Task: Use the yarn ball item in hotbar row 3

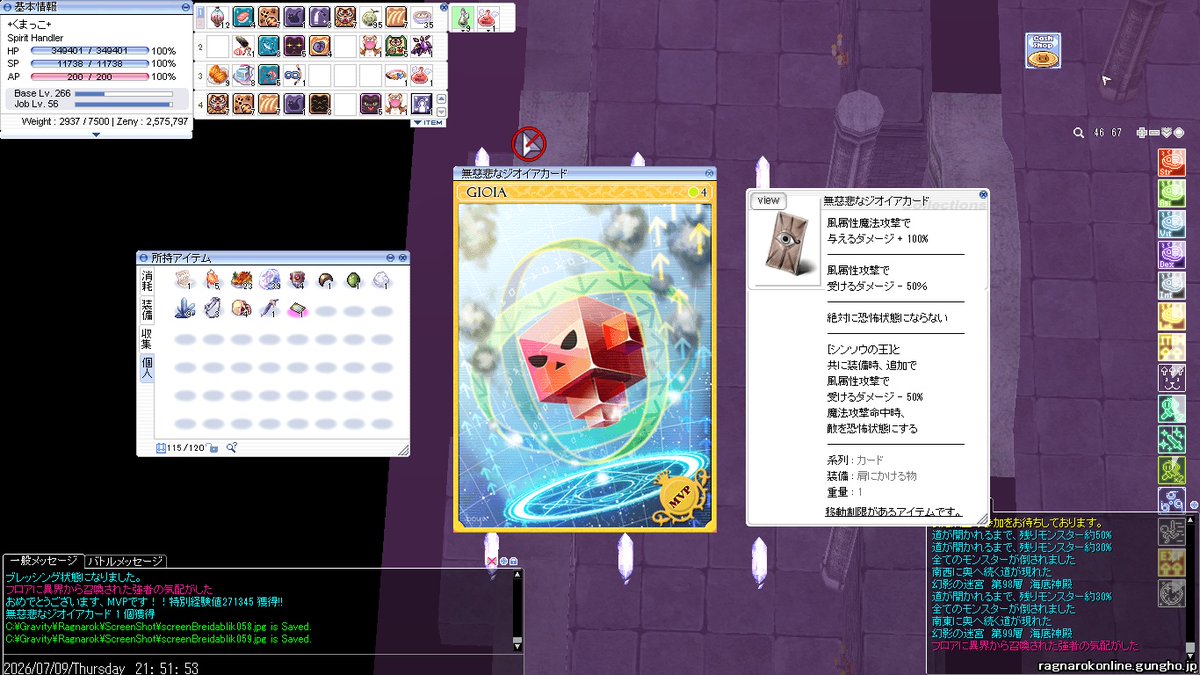Action: pos(218,75)
